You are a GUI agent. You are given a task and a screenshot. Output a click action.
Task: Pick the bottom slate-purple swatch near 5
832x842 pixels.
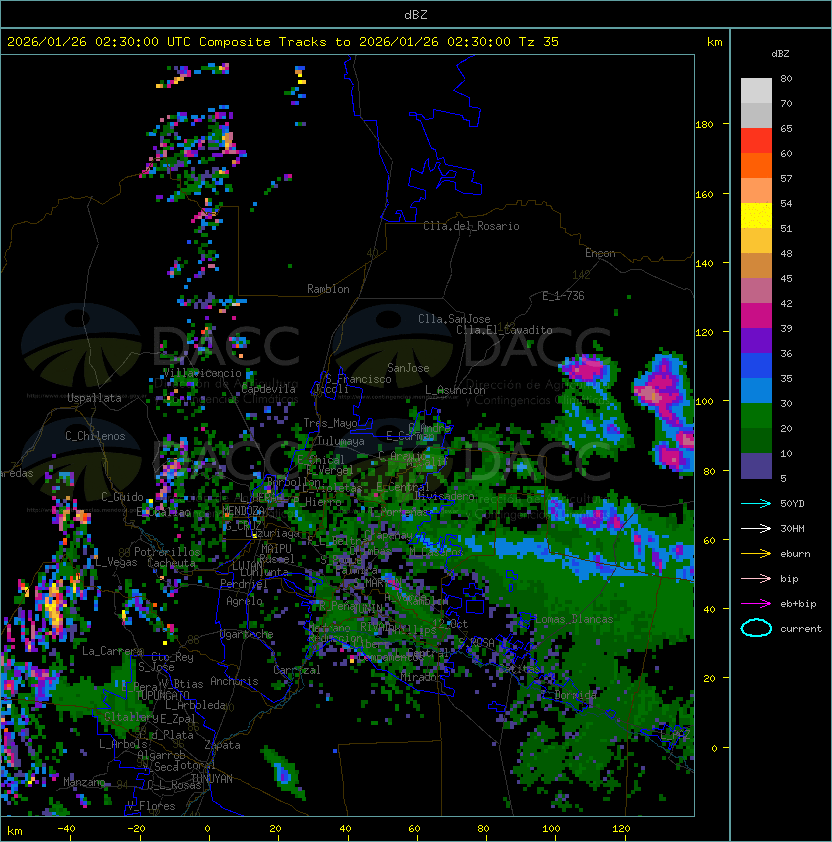[756, 466]
